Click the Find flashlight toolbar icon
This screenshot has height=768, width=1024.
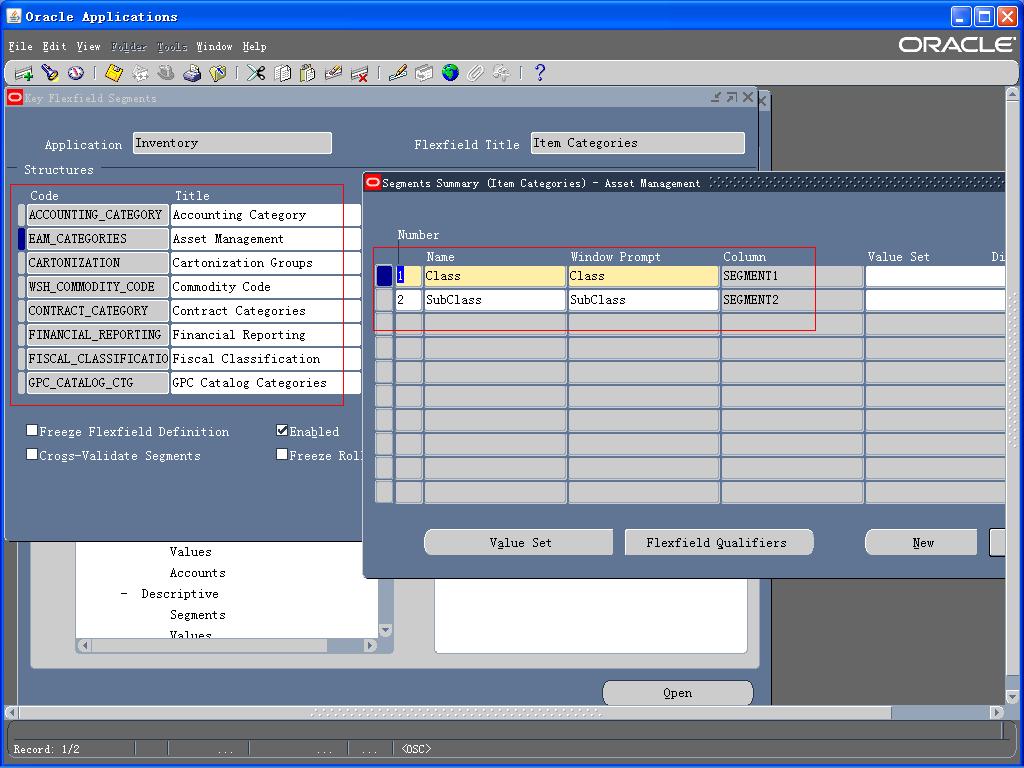pyautogui.click(x=50, y=73)
